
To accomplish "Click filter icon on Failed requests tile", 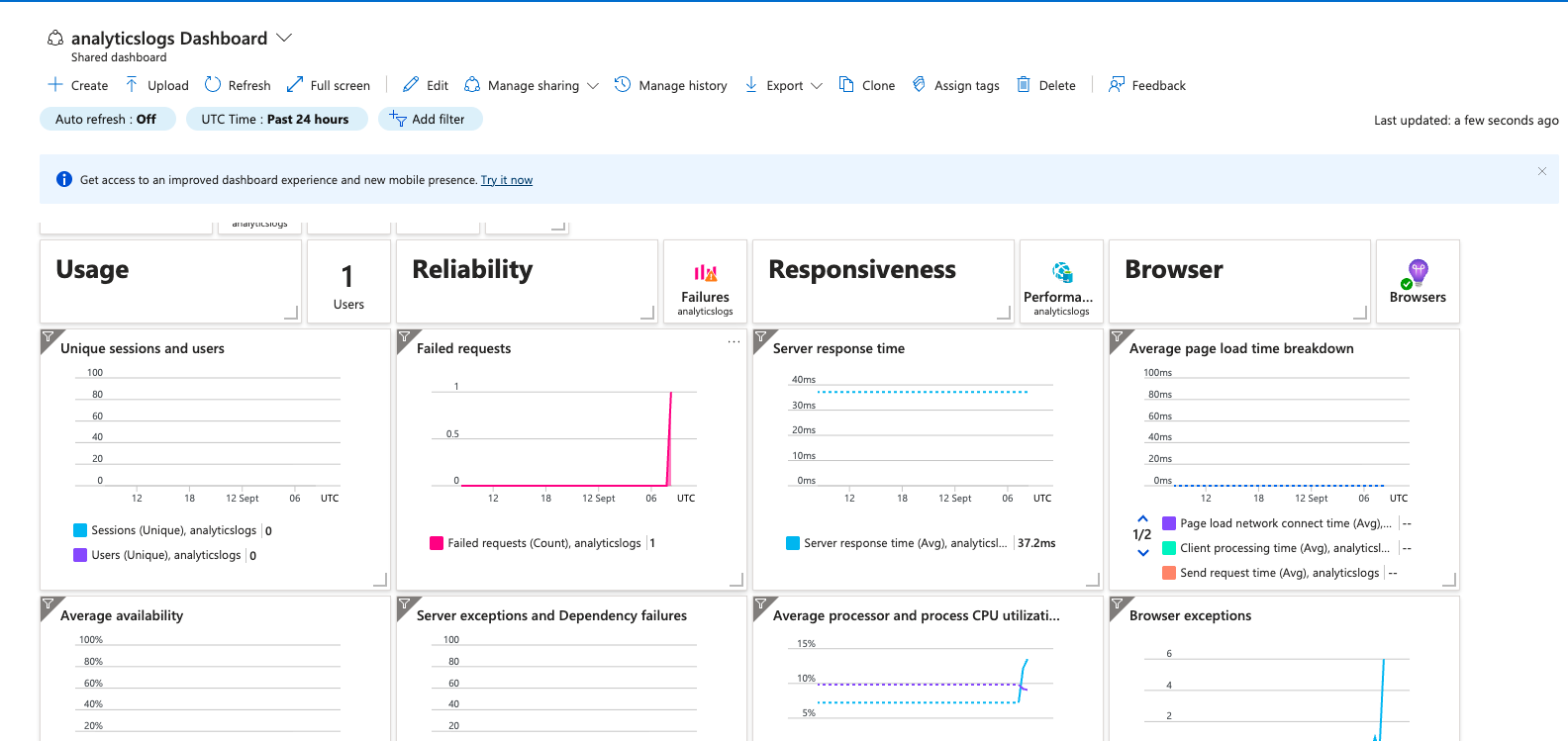I will [x=404, y=337].
